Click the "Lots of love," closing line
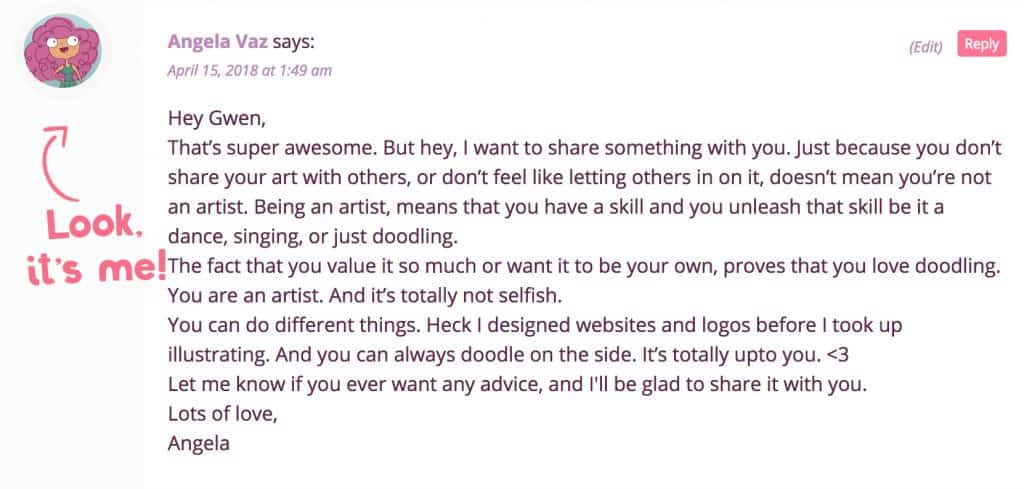 [223, 415]
